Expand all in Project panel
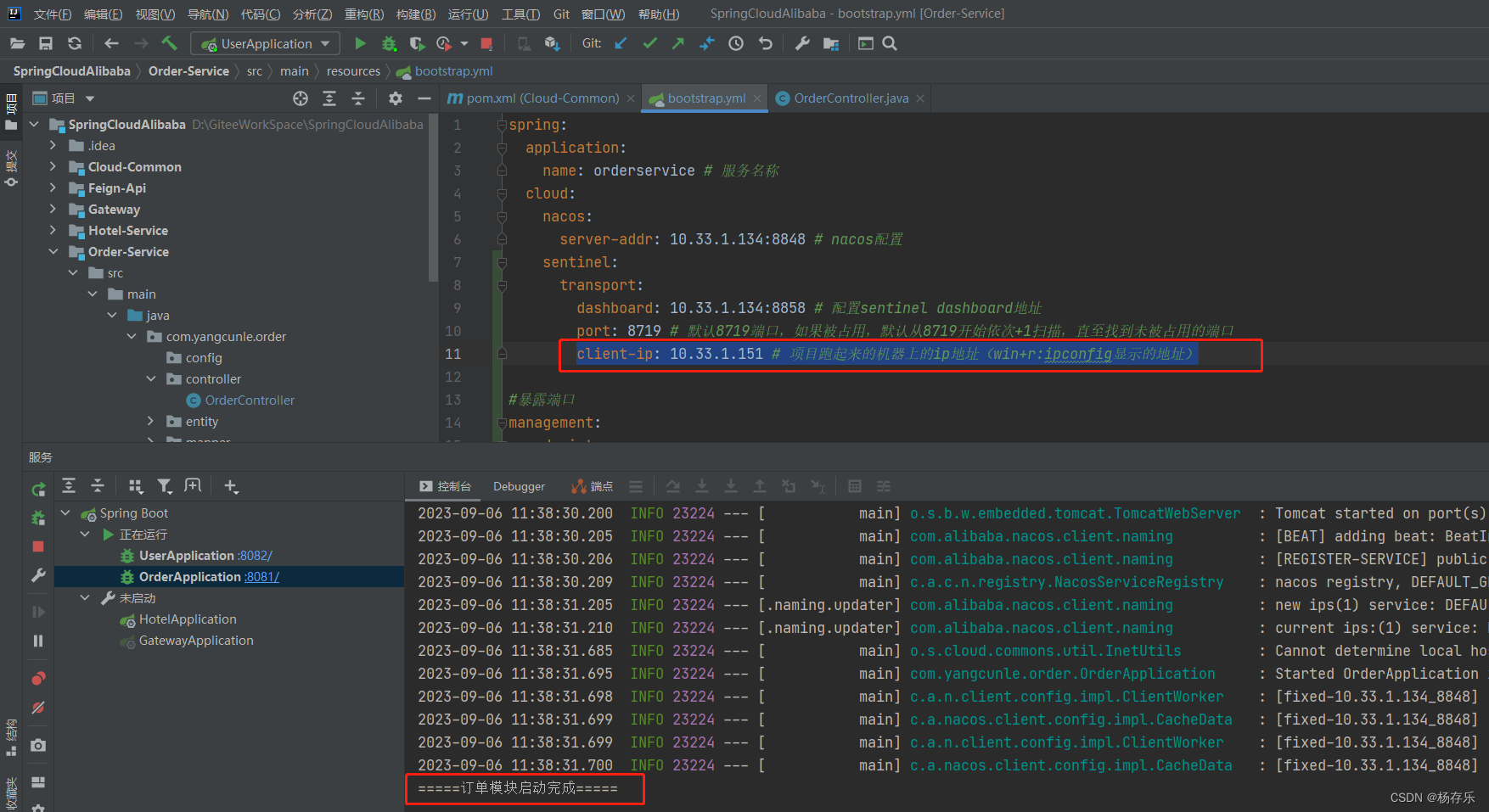This screenshot has height=812, width=1489. [x=329, y=98]
